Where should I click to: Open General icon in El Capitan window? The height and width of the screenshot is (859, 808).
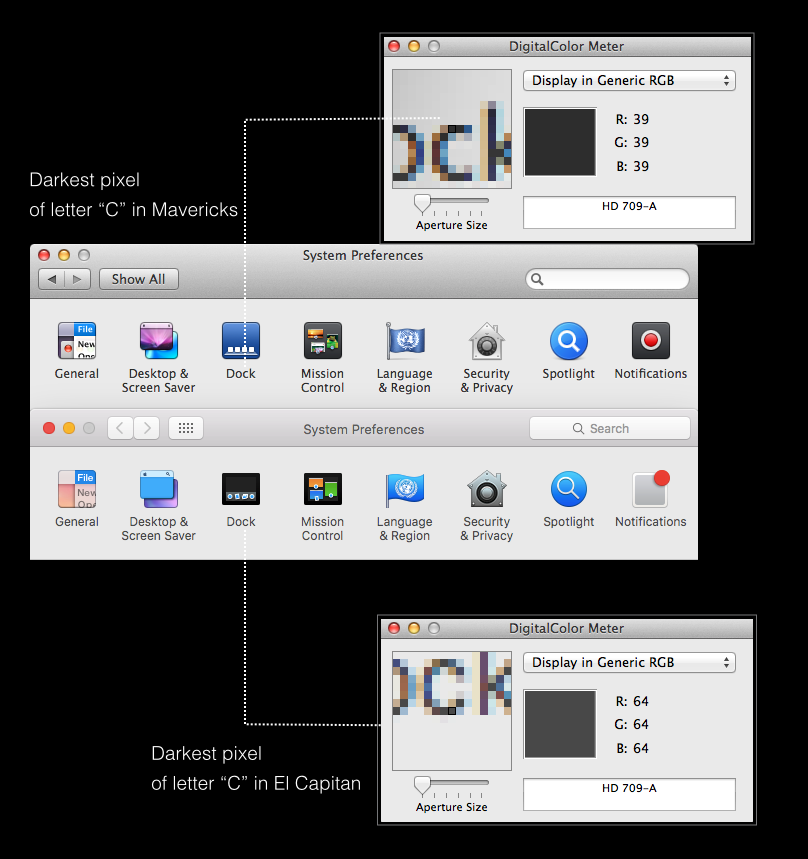77,489
